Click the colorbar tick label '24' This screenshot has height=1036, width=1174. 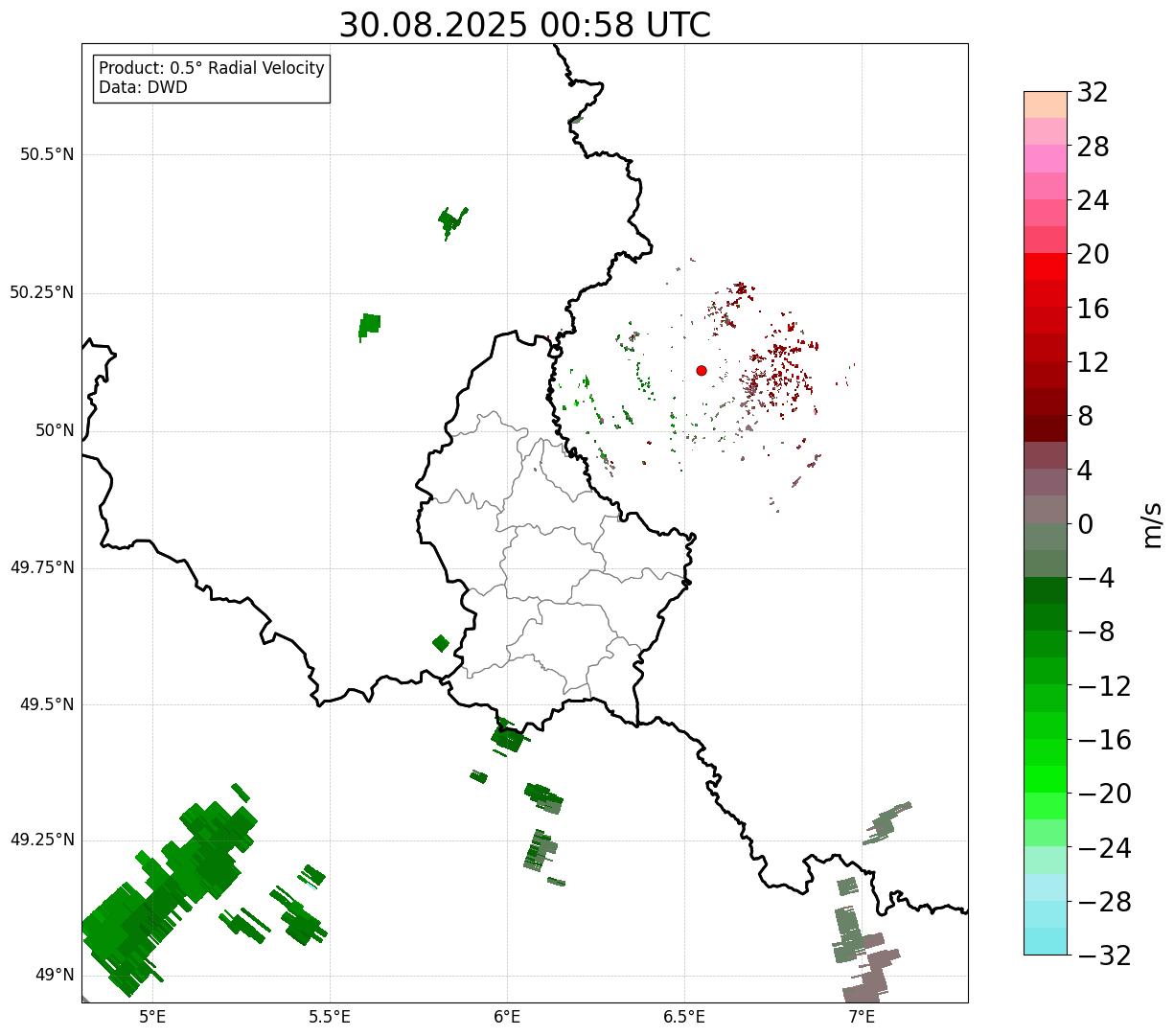pos(1093,201)
